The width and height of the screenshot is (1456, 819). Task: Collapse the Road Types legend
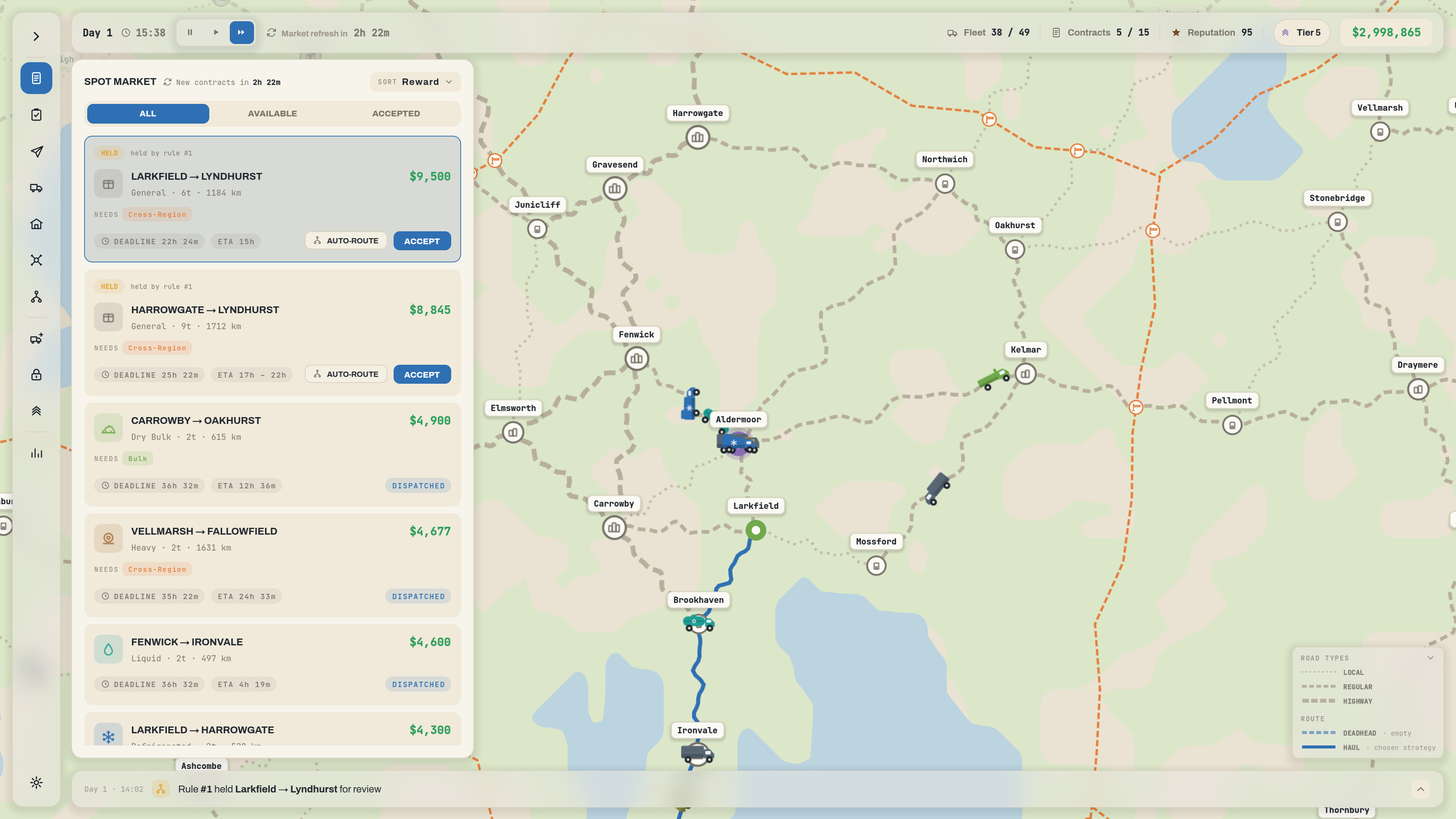click(x=1430, y=659)
